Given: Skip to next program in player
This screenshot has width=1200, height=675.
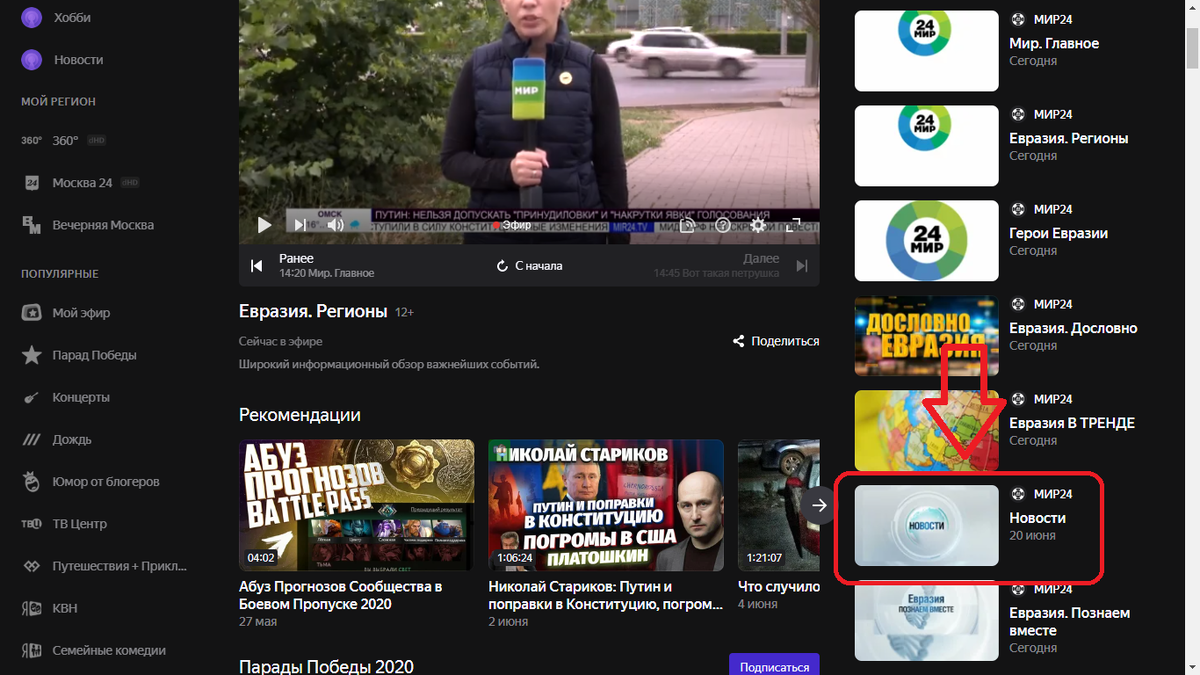Looking at the screenshot, I should tap(299, 225).
